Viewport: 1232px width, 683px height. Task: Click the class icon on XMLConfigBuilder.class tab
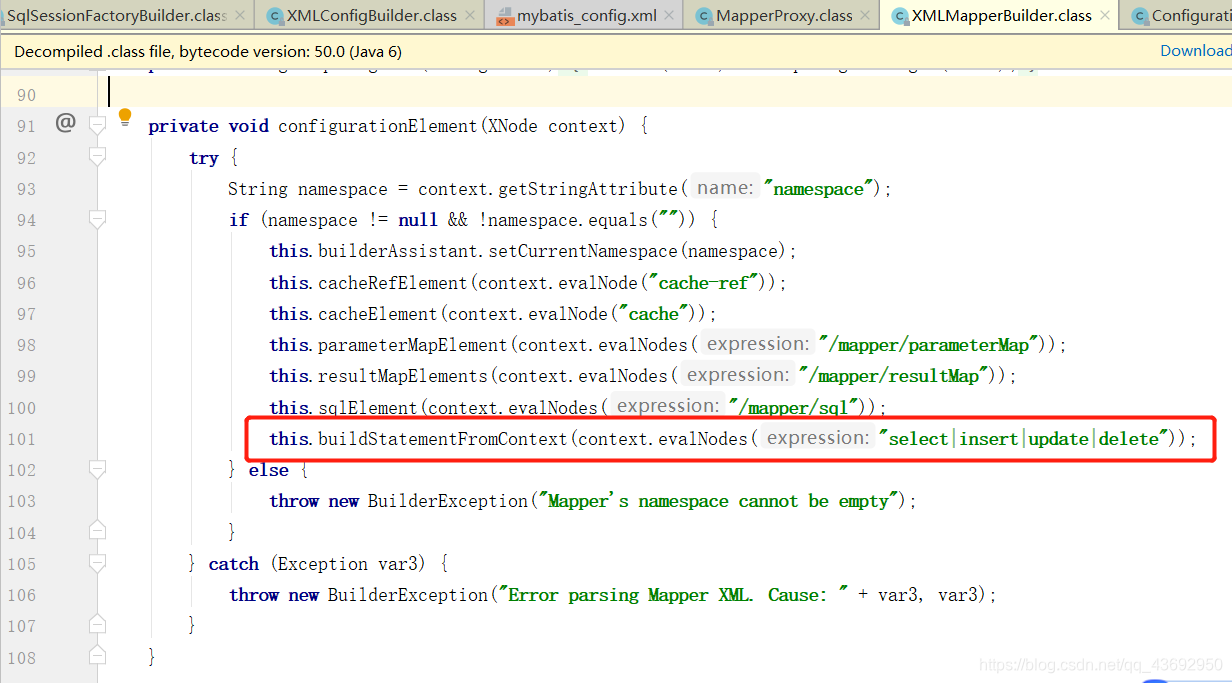tap(274, 16)
